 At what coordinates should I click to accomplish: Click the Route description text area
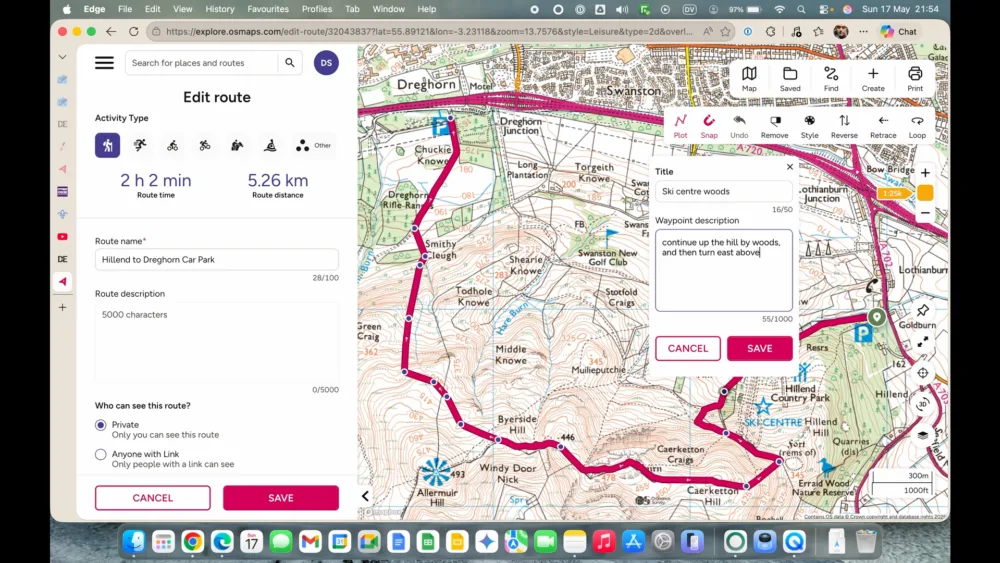pos(216,342)
